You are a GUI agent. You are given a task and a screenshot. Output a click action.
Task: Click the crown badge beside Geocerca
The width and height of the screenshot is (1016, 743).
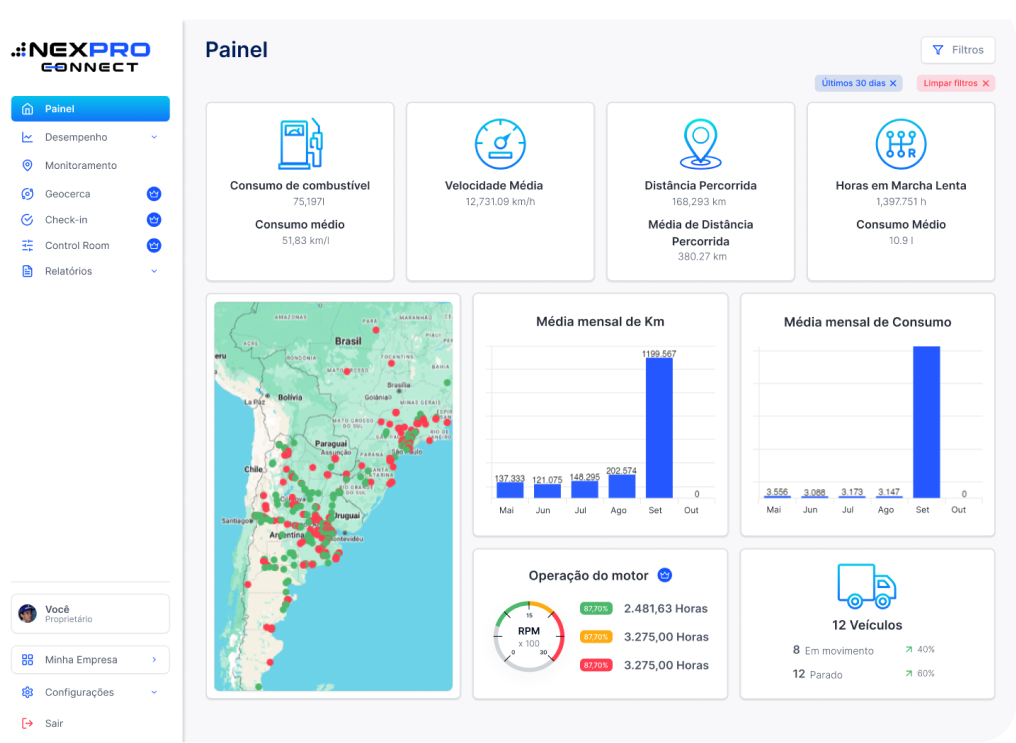154,194
